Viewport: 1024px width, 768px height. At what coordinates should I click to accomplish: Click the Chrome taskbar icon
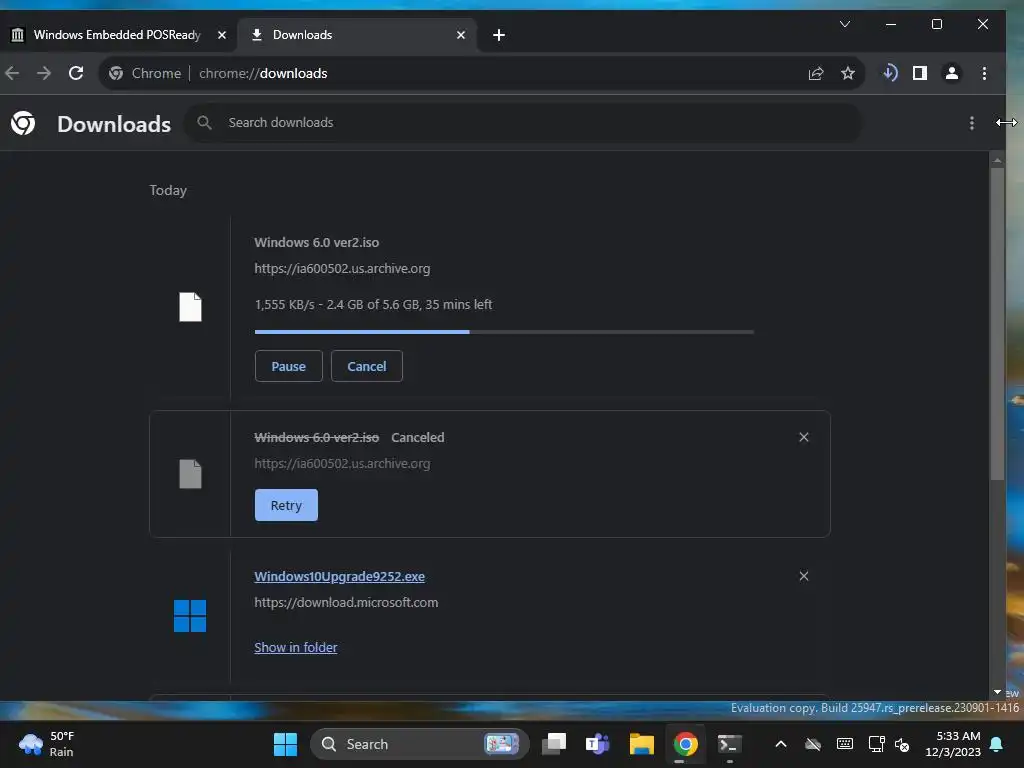click(x=686, y=744)
